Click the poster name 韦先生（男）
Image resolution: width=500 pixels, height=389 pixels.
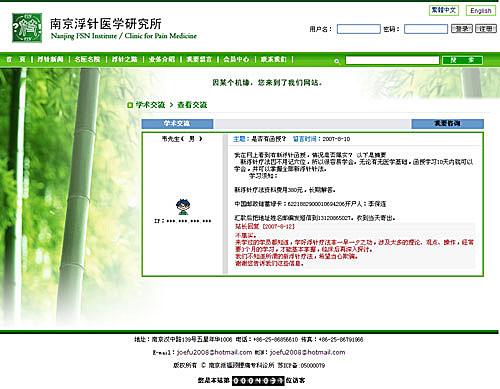182,139
